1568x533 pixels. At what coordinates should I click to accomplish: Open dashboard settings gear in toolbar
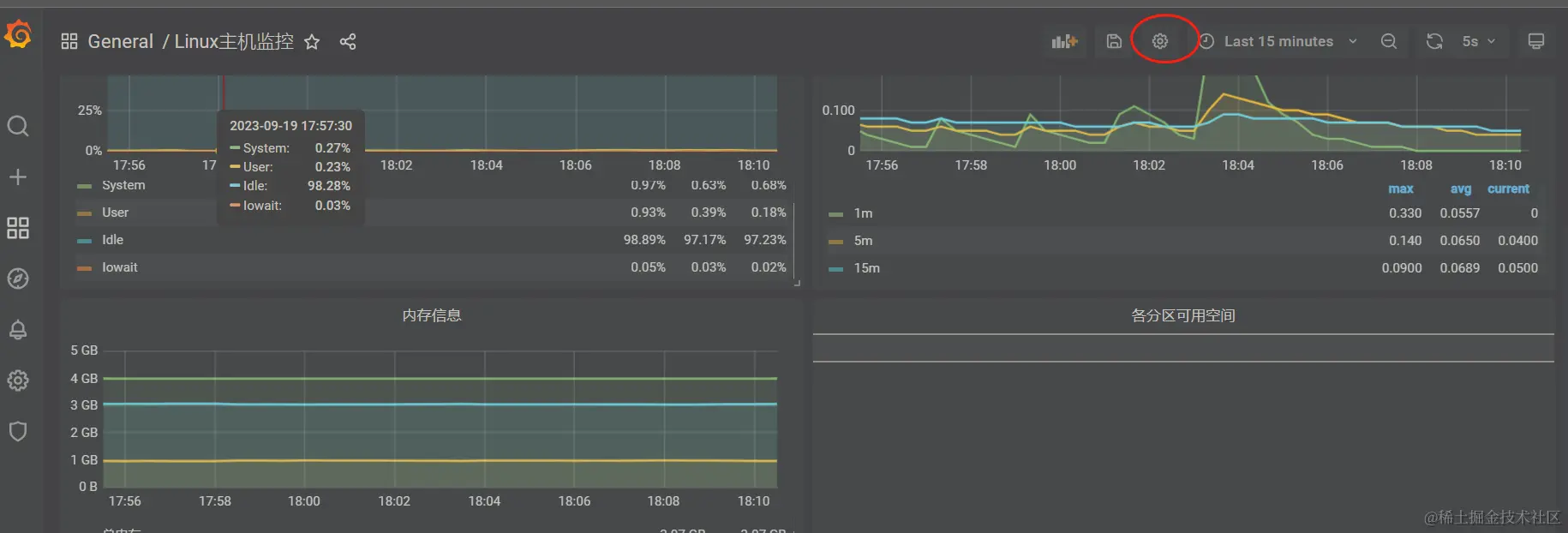point(1160,41)
